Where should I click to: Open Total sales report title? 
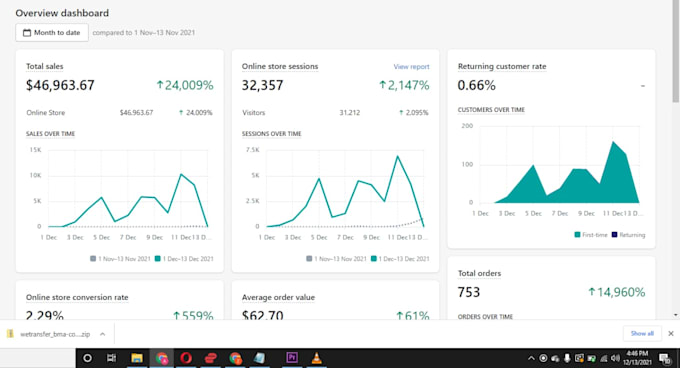(x=45, y=66)
